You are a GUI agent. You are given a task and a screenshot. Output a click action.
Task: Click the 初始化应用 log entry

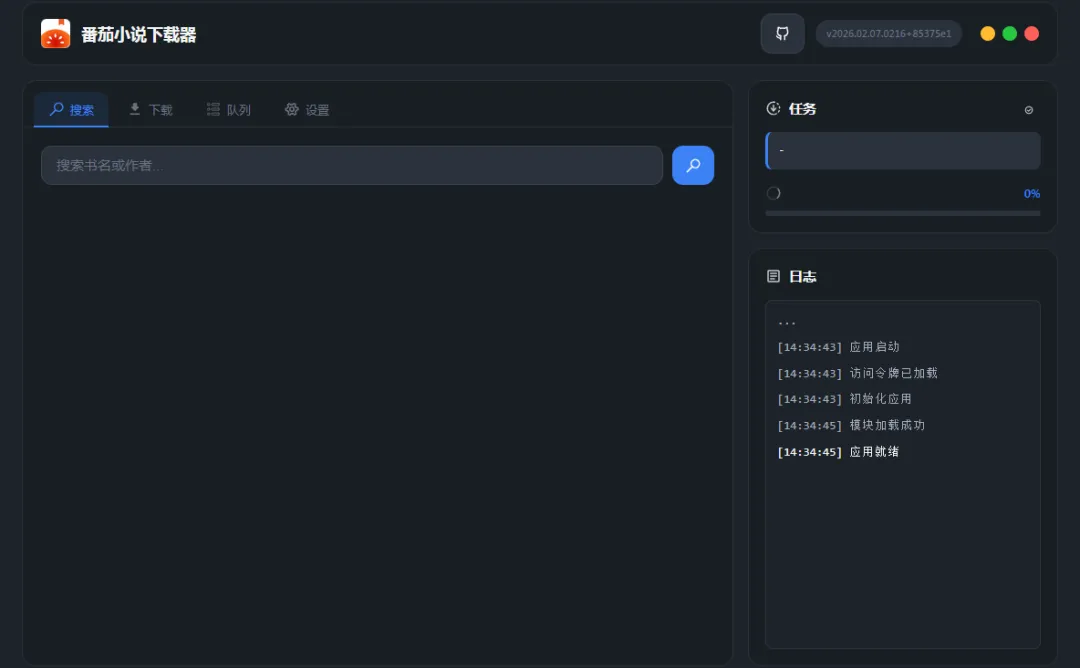844,399
